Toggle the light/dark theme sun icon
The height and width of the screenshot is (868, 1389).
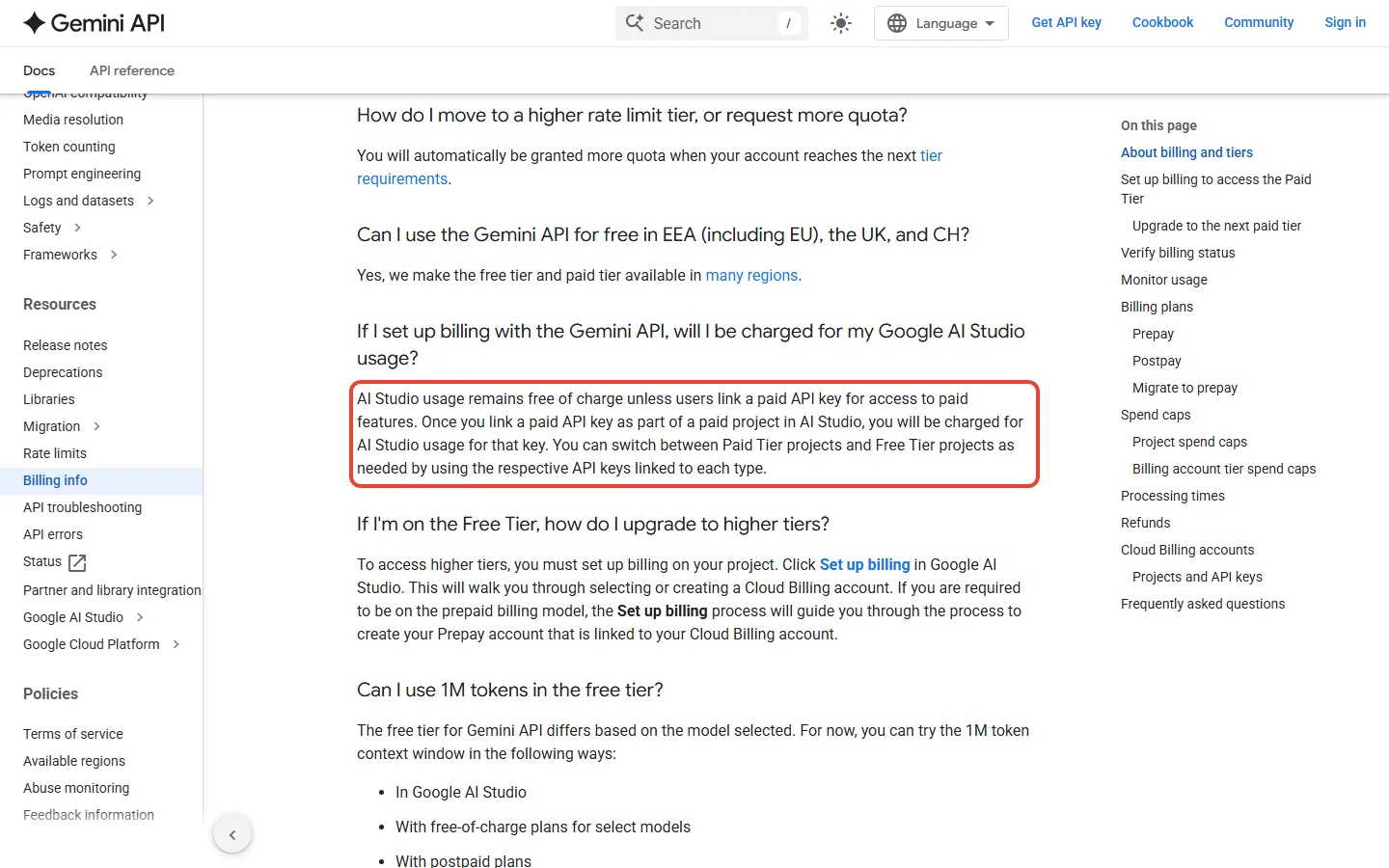click(x=841, y=23)
